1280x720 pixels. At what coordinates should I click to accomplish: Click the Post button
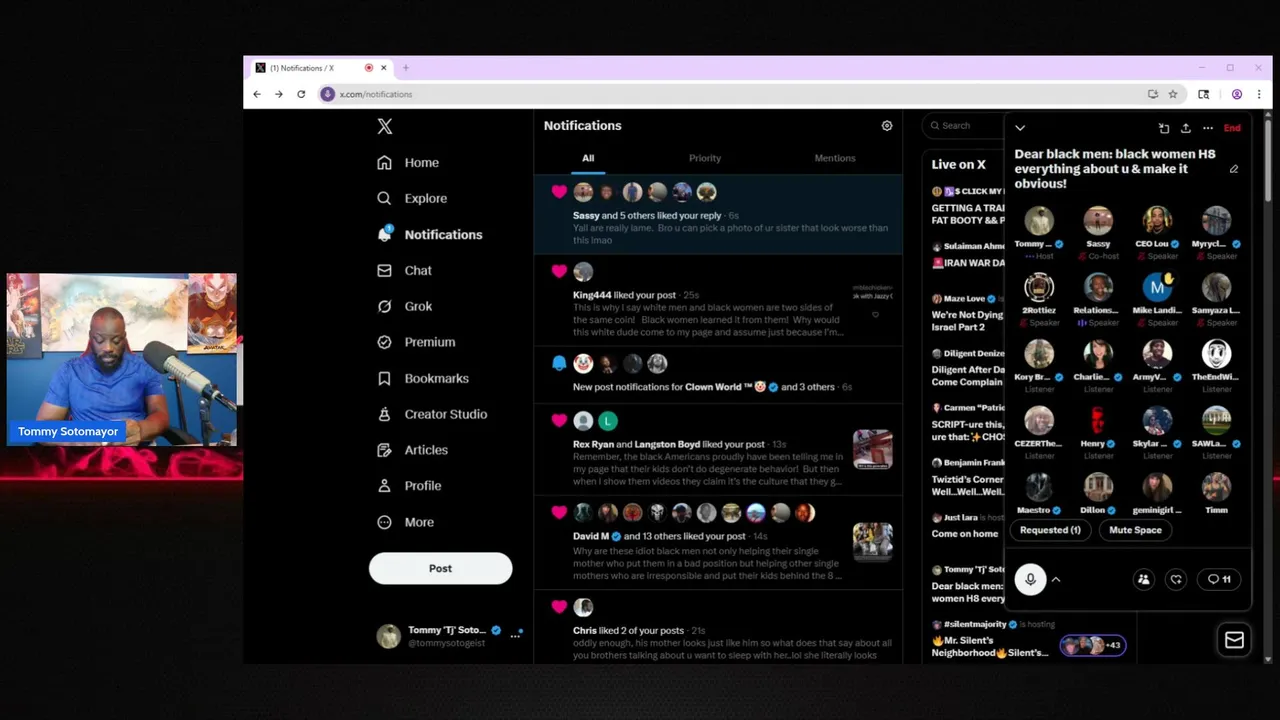coord(440,568)
